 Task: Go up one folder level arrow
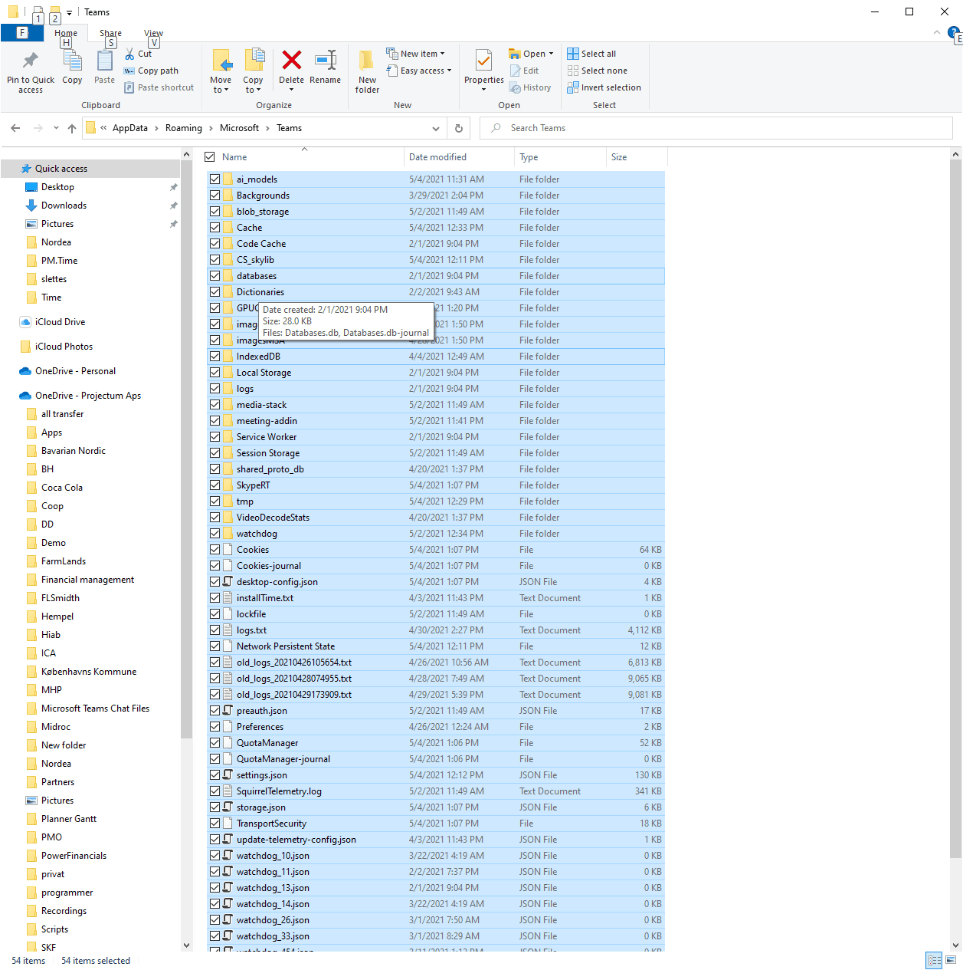coord(72,128)
